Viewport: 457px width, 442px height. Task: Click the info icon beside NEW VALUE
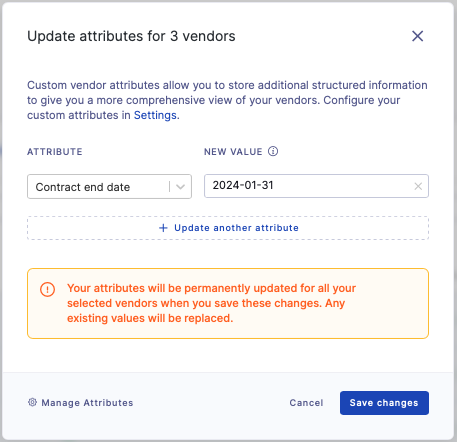(273, 151)
